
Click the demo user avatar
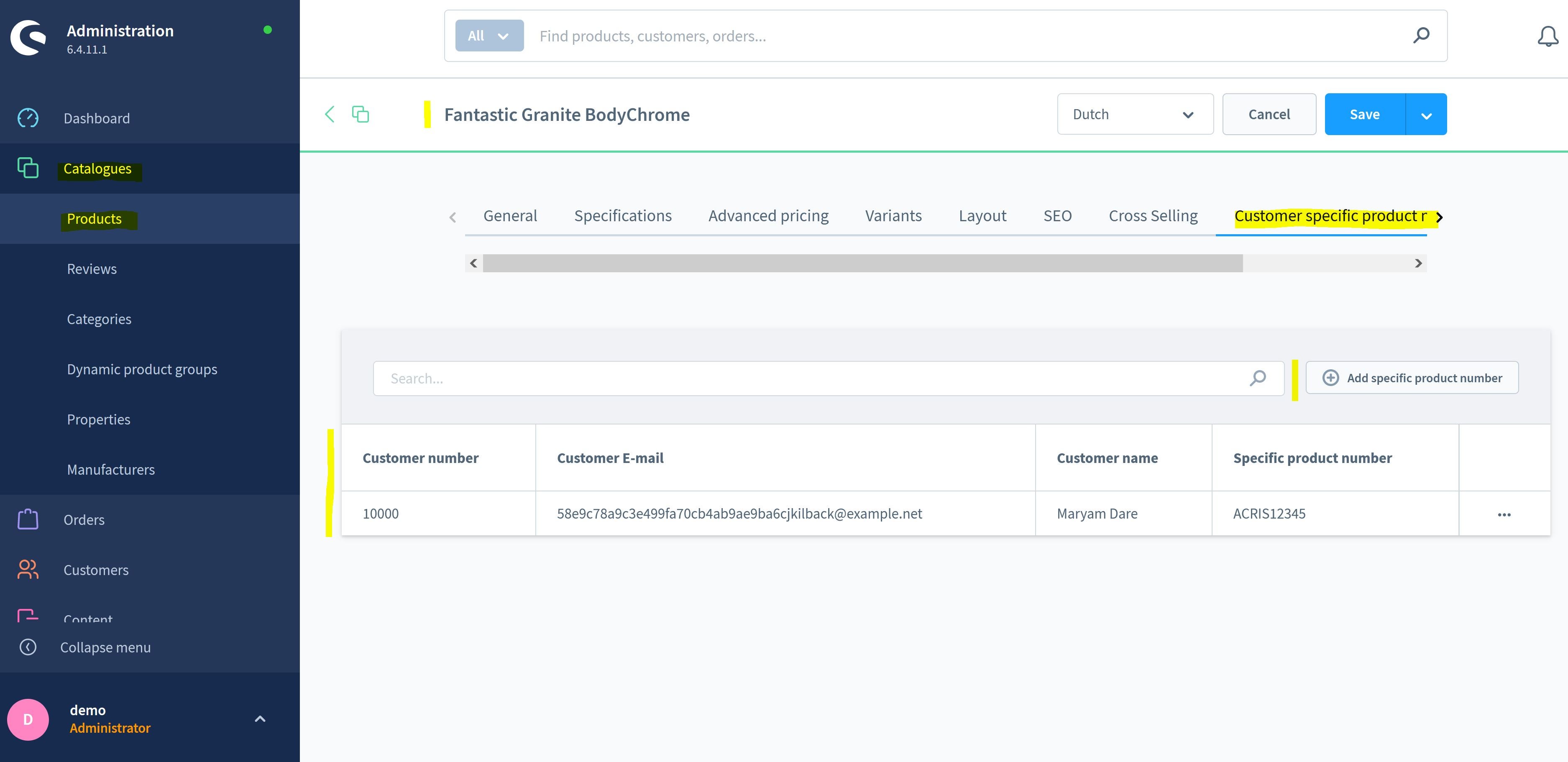[x=28, y=719]
